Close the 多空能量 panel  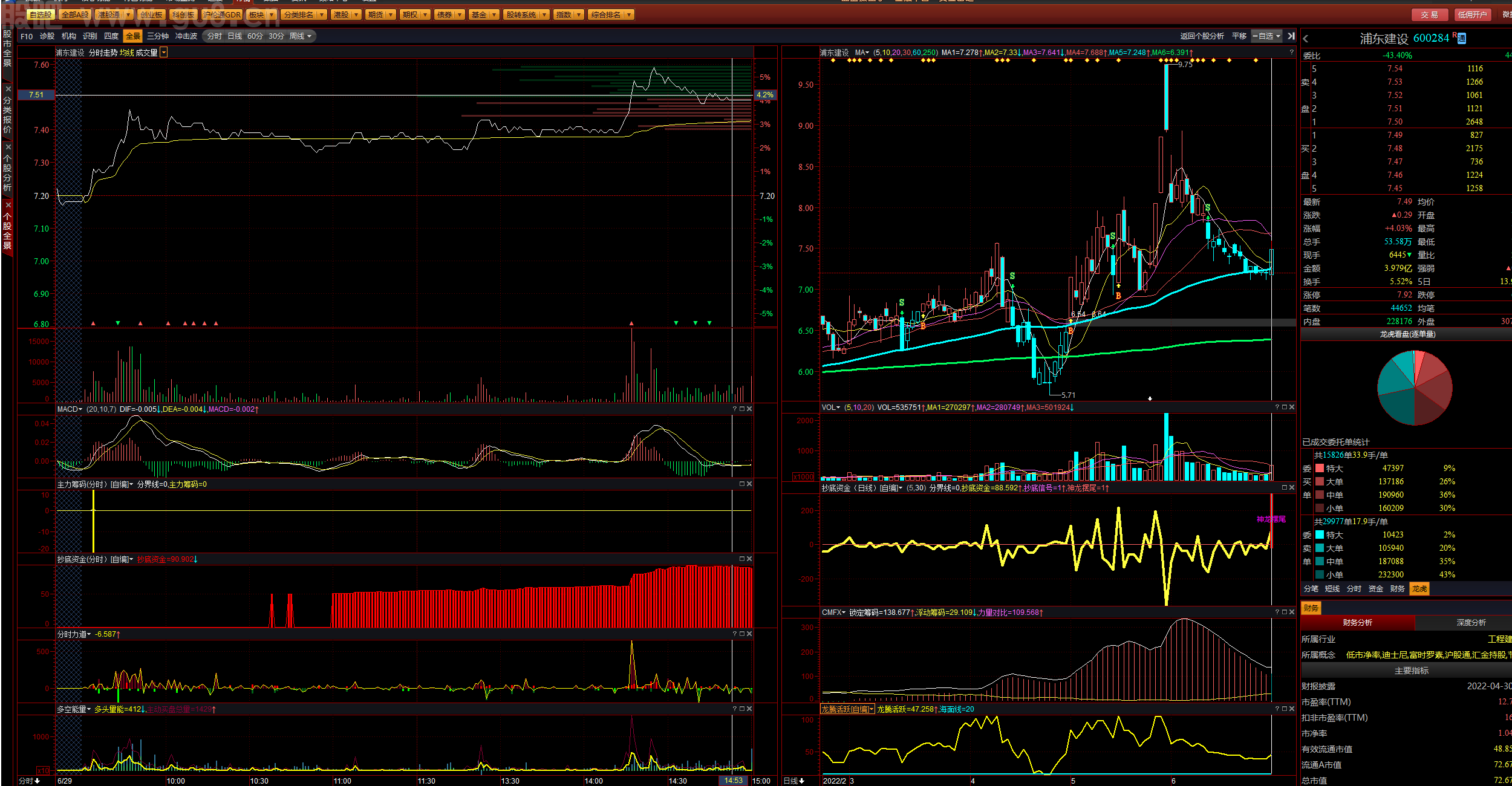pos(749,709)
